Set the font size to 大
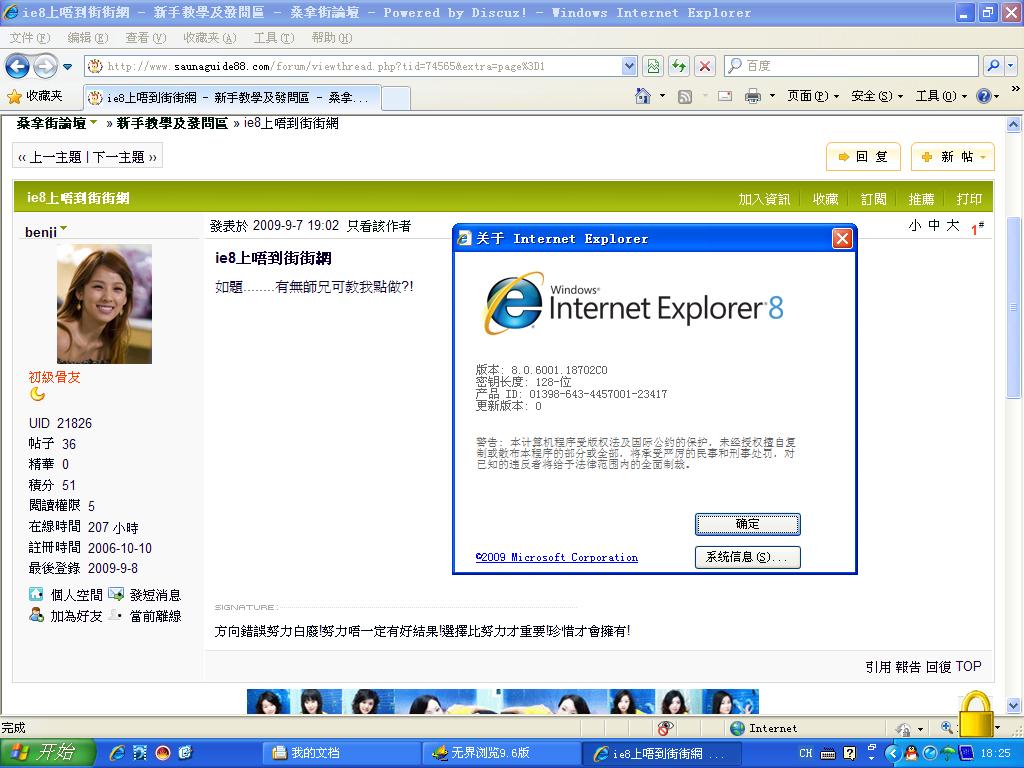The width and height of the screenshot is (1024, 768). pos(953,225)
